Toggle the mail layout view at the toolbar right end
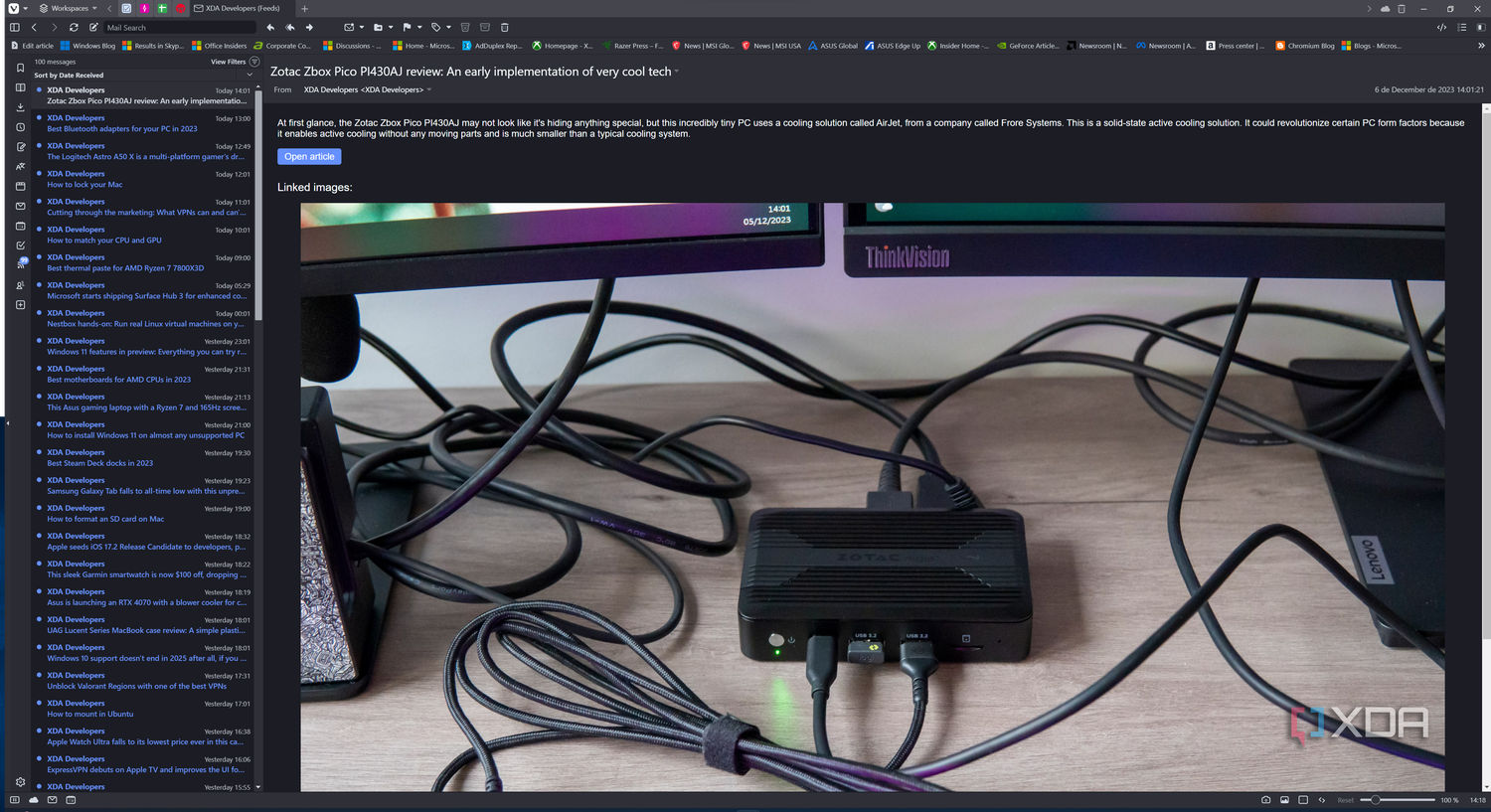Image resolution: width=1491 pixels, height=812 pixels. (1481, 28)
